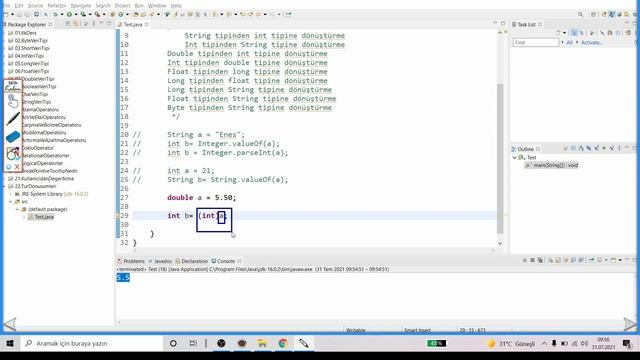The height and width of the screenshot is (360, 640).
Task: Select Test.java in Package Explorer
Action: (44, 217)
